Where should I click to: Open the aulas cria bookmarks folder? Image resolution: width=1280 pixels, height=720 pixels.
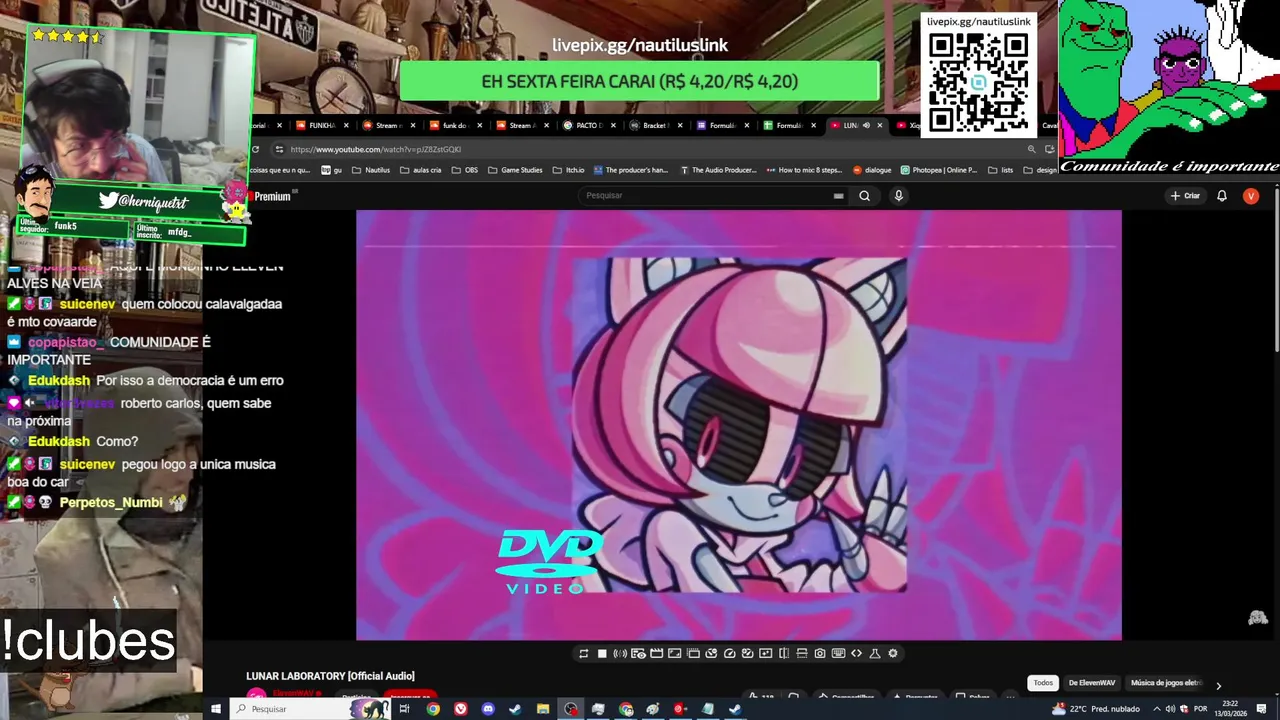(x=419, y=170)
